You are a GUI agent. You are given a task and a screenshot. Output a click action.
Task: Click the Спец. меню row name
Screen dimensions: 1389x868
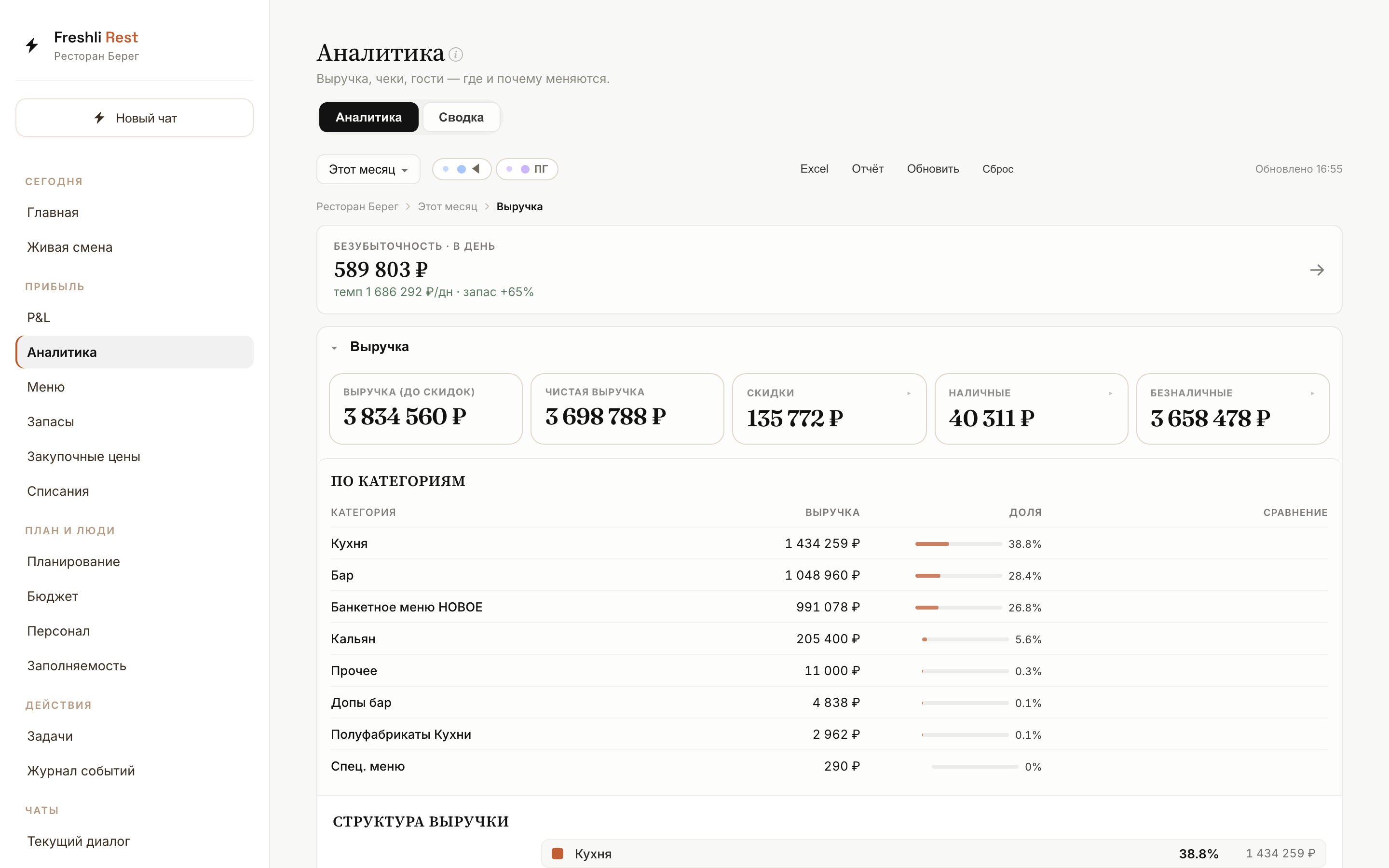click(x=368, y=766)
